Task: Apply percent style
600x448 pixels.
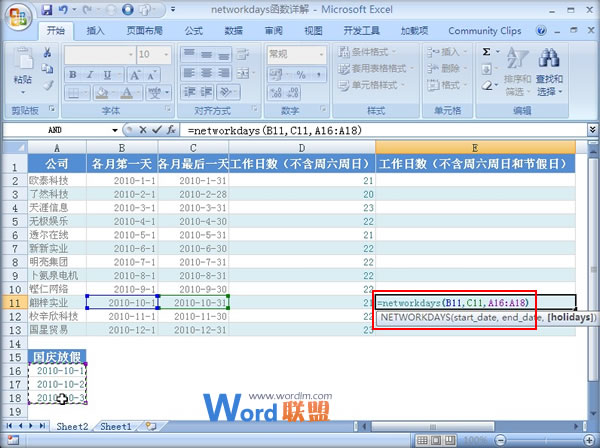Action: point(301,75)
